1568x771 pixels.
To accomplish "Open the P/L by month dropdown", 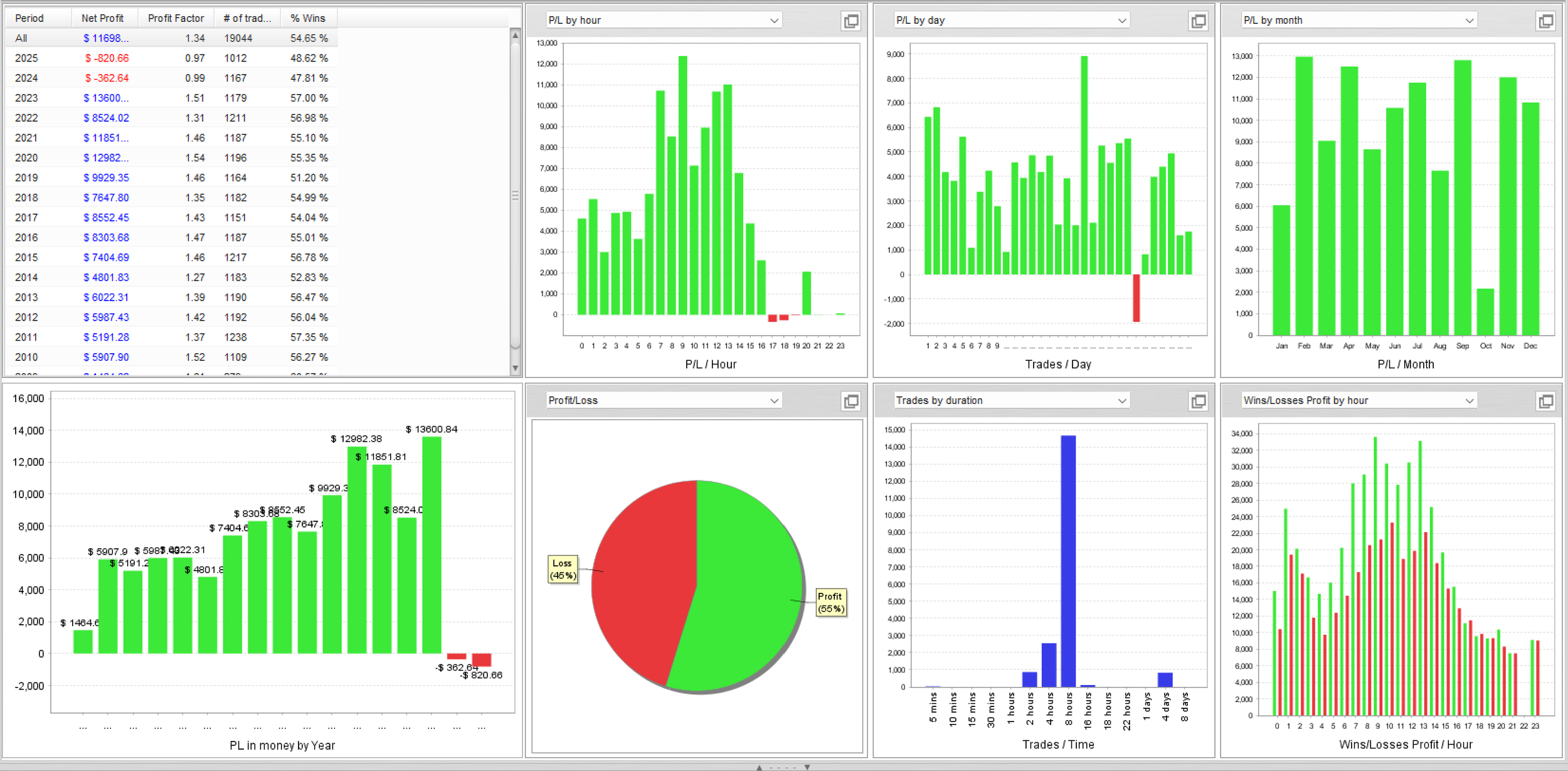I will point(1469,21).
